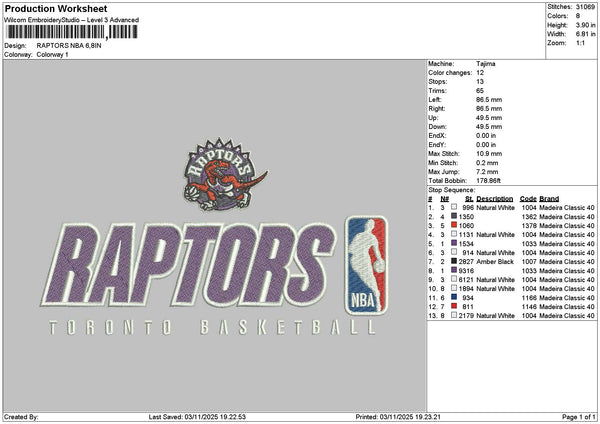Click the Max Jump value 7.2 mm
The width and height of the screenshot is (600, 424).
click(x=487, y=172)
